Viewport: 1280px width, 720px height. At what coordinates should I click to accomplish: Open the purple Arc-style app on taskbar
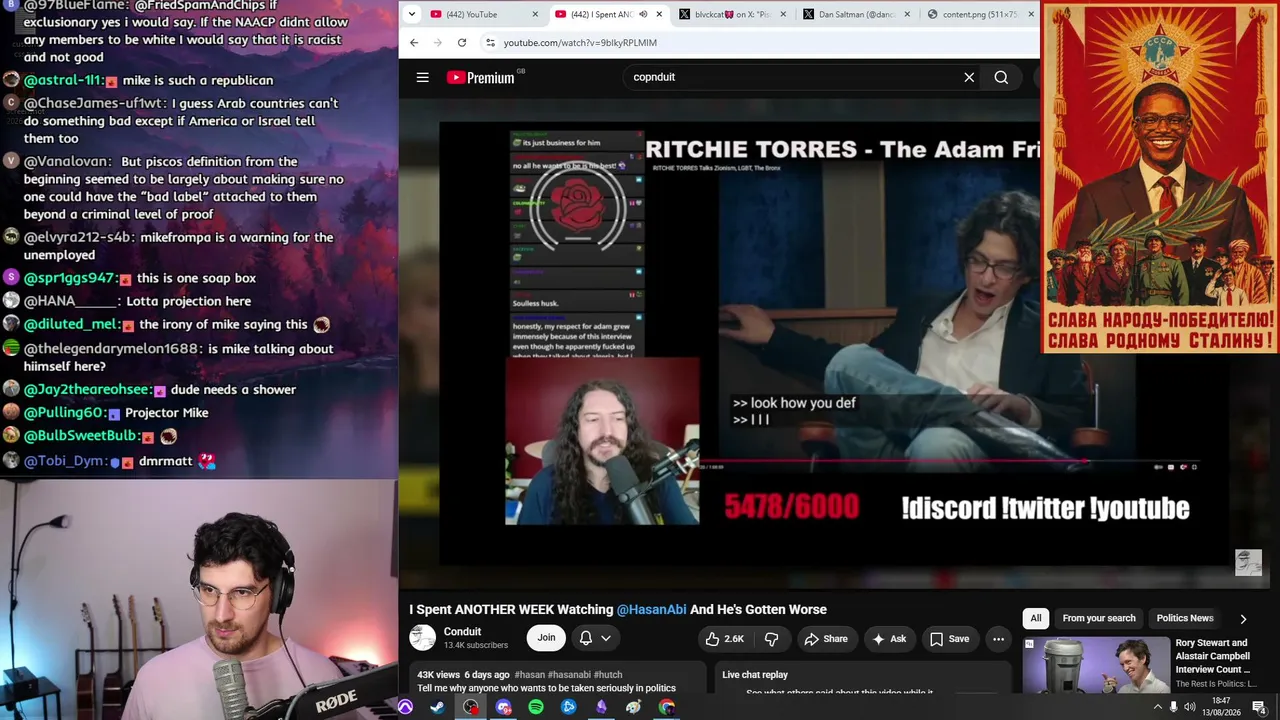pyautogui.click(x=405, y=707)
